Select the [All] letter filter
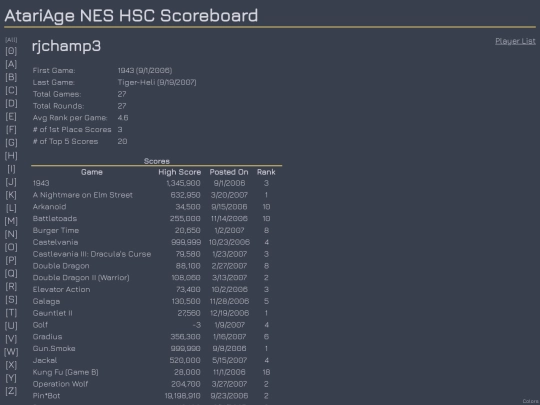The height and width of the screenshot is (405, 540). [x=11, y=40]
